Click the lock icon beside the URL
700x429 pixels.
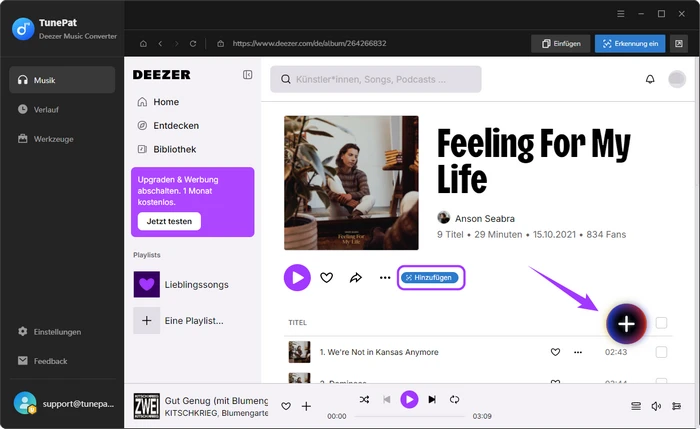coord(221,44)
